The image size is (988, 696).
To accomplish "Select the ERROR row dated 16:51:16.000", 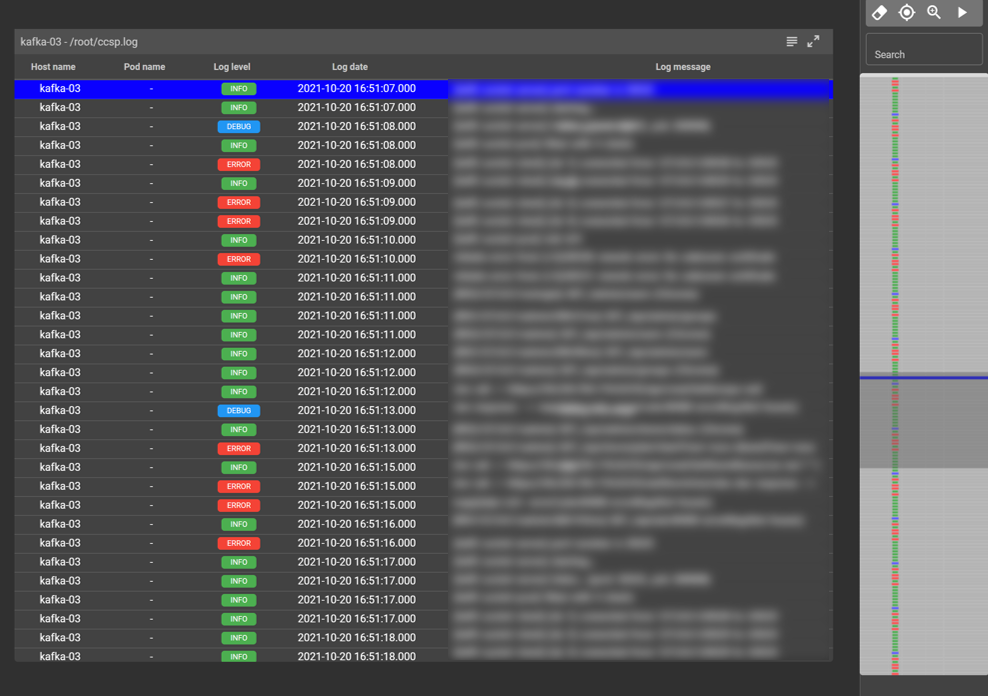I will tap(356, 543).
